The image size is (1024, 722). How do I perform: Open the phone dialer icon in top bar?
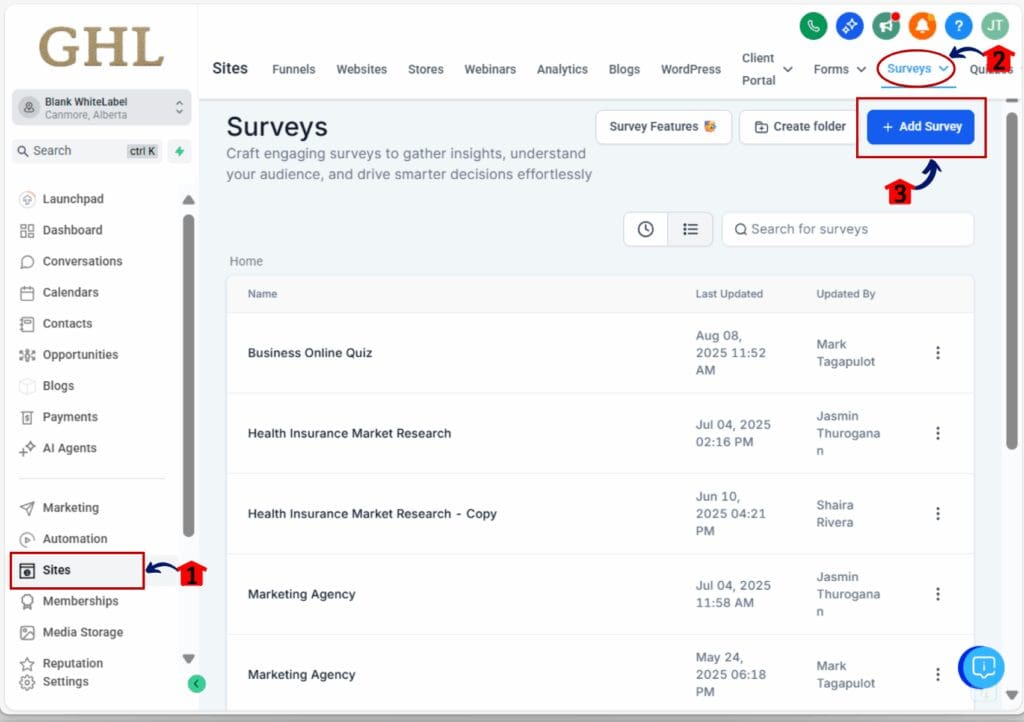(x=813, y=26)
